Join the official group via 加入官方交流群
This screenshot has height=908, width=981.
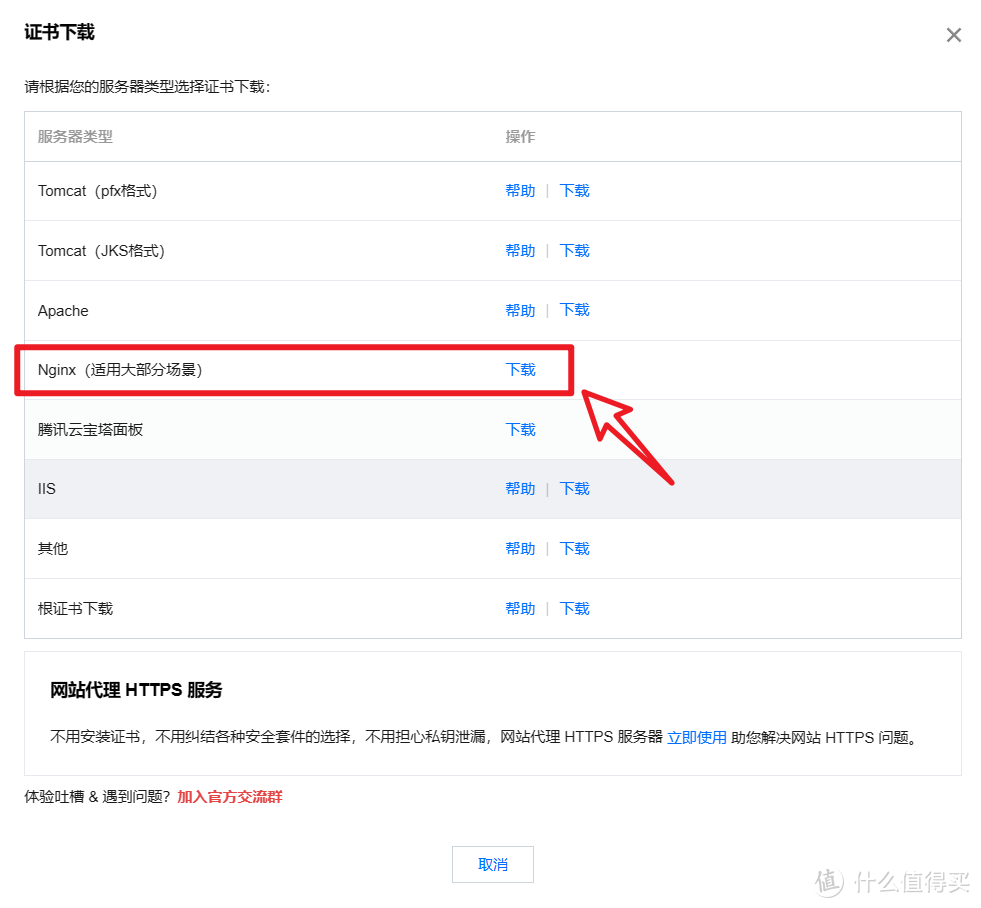[229, 797]
